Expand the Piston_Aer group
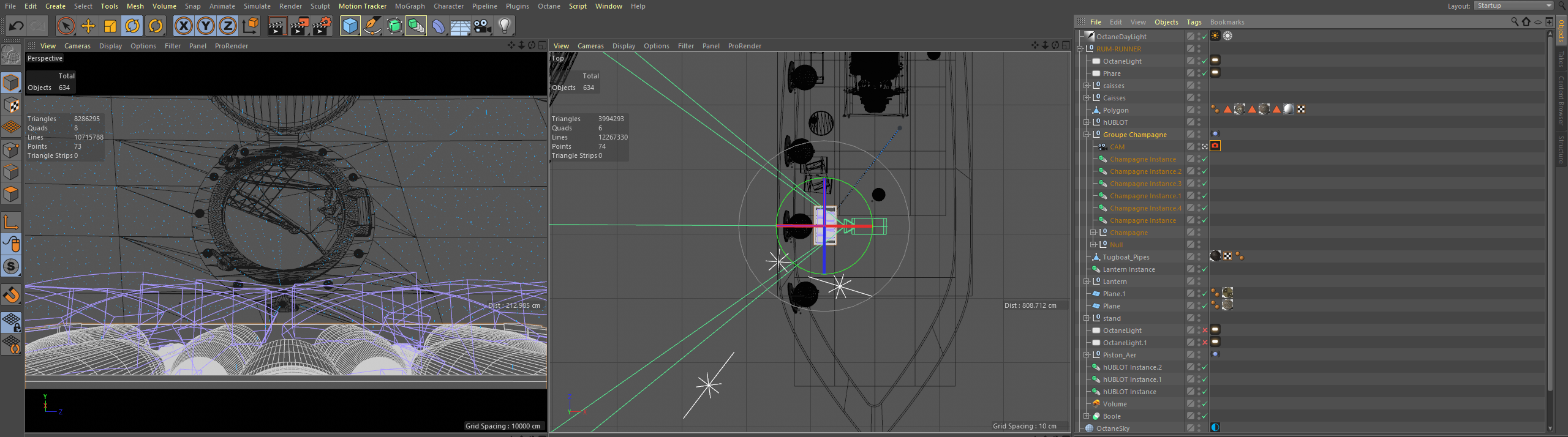 point(1087,354)
